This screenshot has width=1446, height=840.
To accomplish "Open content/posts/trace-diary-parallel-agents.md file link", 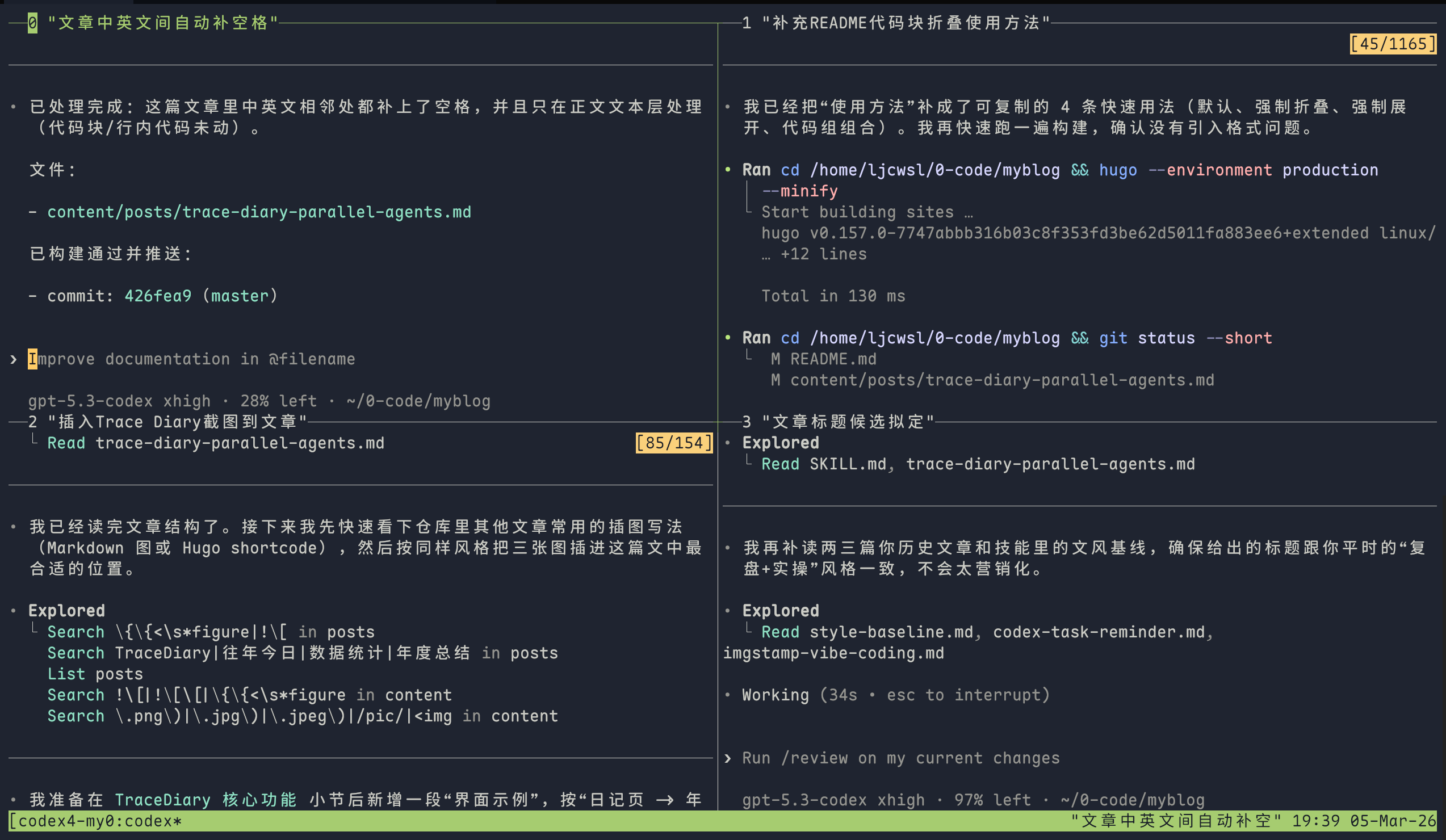I will click(259, 212).
